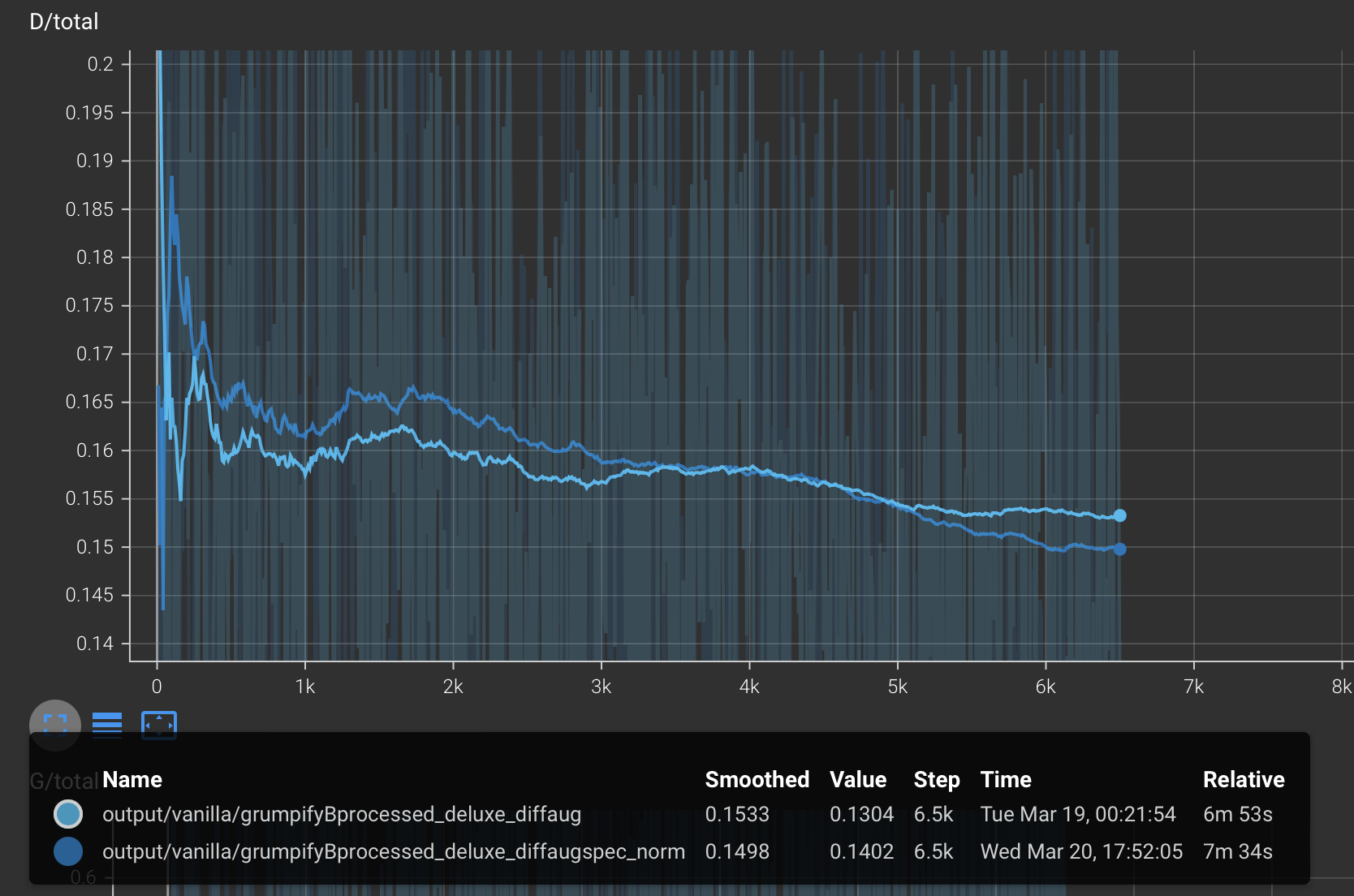1354x896 pixels.
Task: Select light blue diffaug run color circle
Action: 68,814
